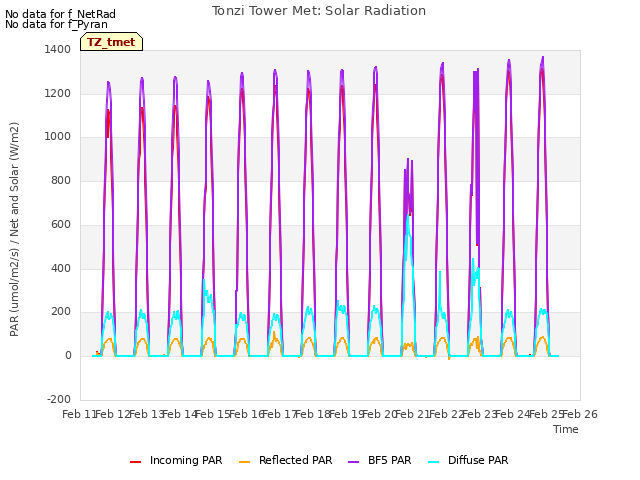The width and height of the screenshot is (640, 480).
Task: Click the 1000 y-axis tick label
Action: coord(58,137)
